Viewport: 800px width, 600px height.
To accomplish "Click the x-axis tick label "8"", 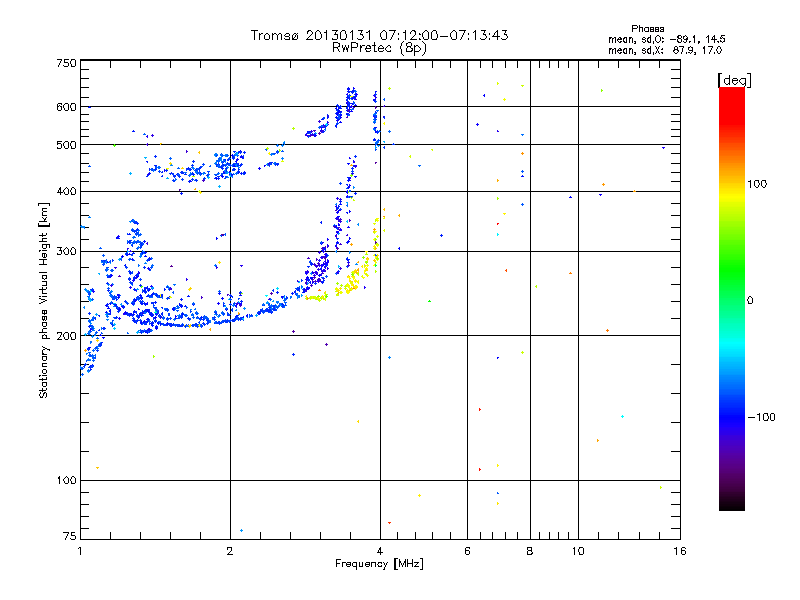I will pos(530,551).
